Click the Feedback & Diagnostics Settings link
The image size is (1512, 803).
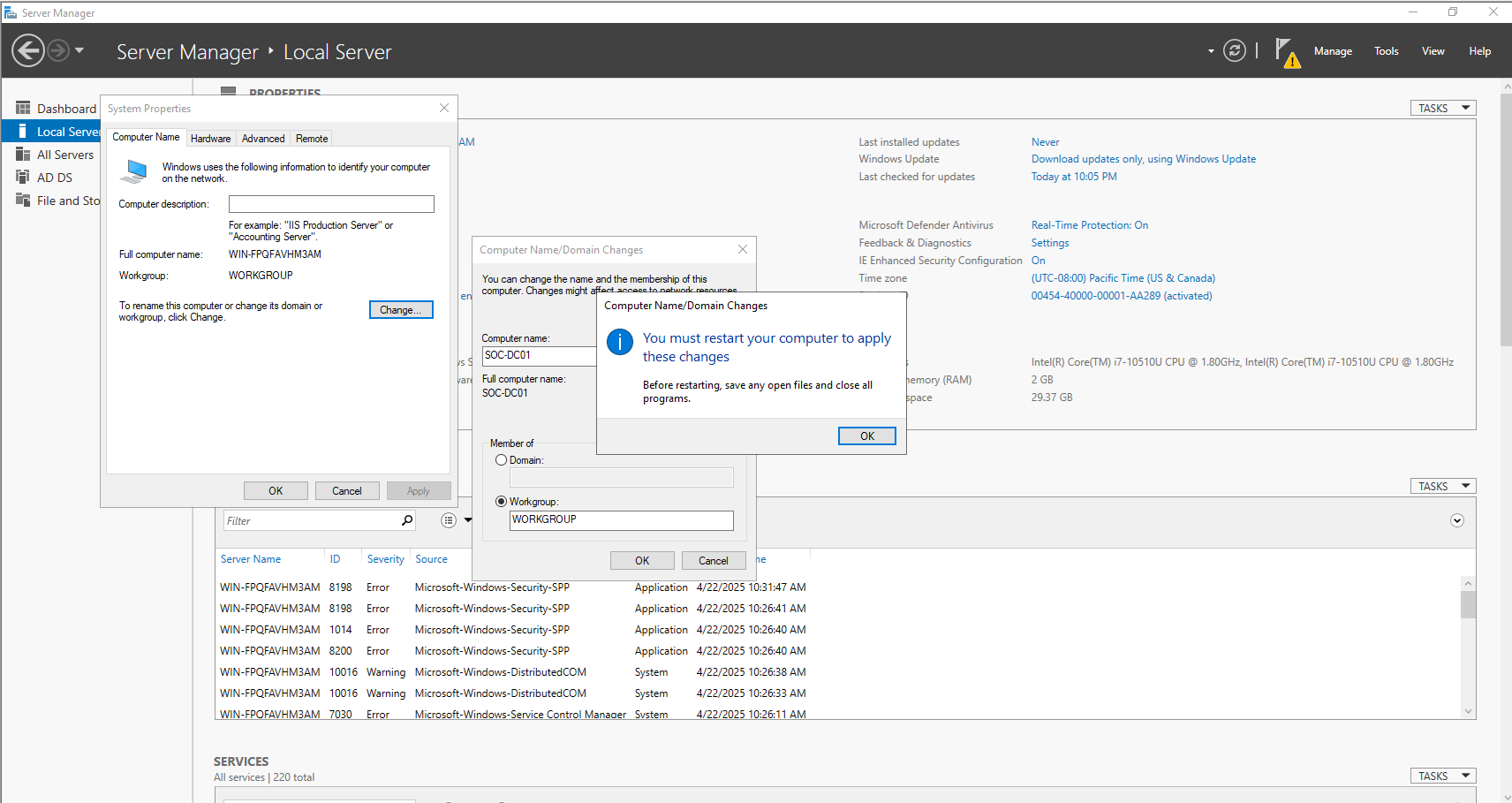click(x=1050, y=243)
